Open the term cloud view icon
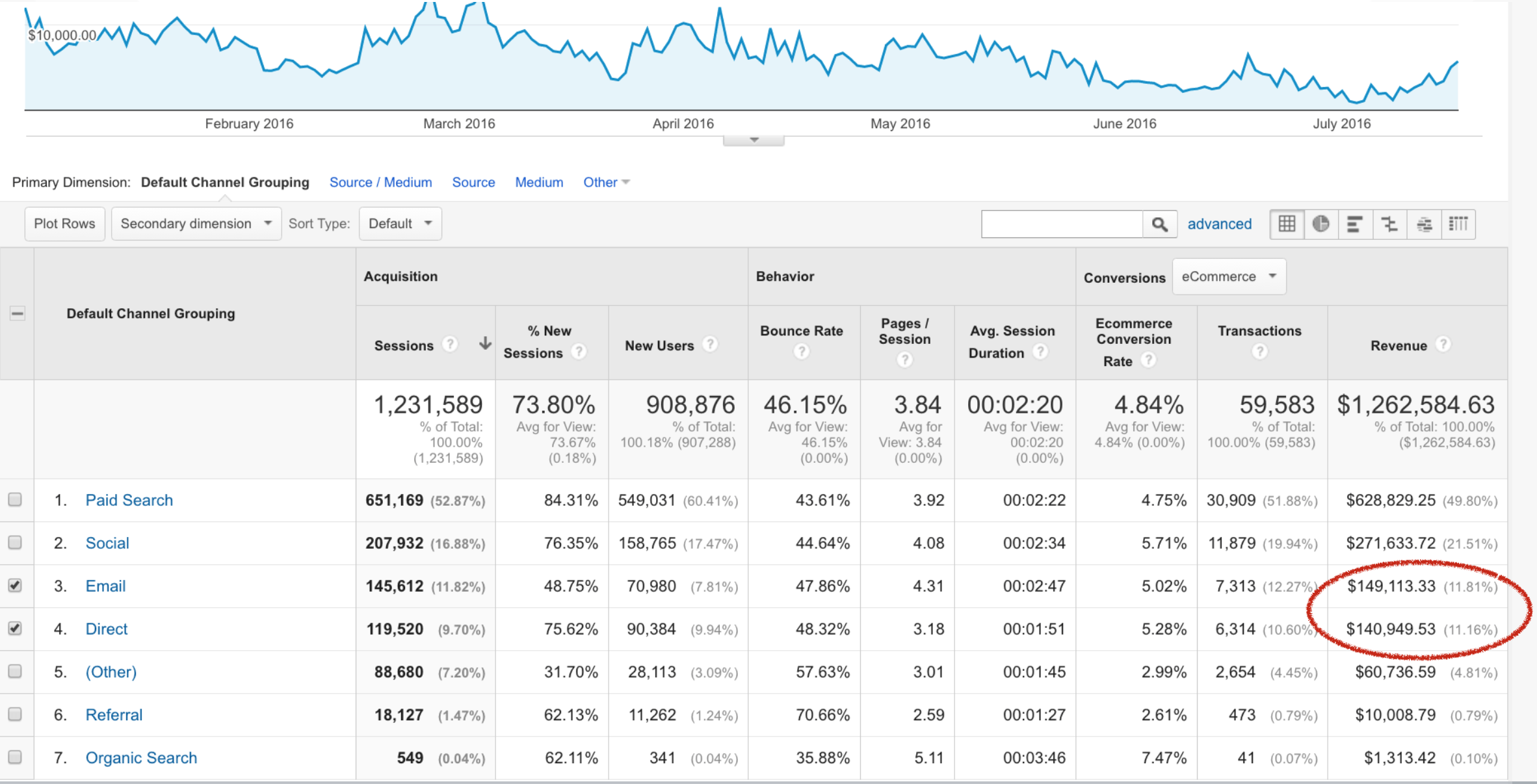The image size is (1537, 784). point(1424,224)
